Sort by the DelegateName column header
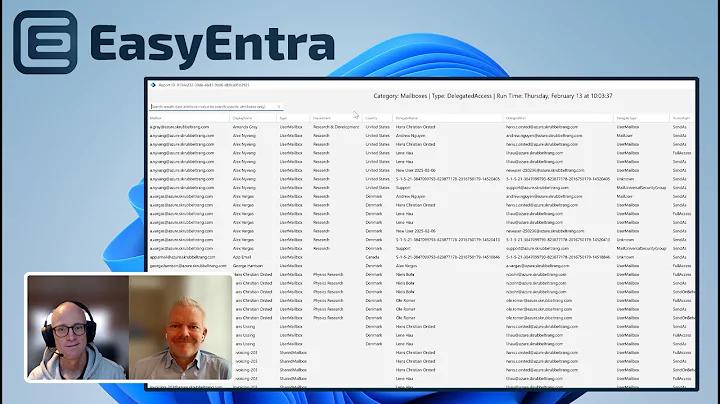Image resolution: width=720 pixels, height=404 pixels. click(x=407, y=118)
